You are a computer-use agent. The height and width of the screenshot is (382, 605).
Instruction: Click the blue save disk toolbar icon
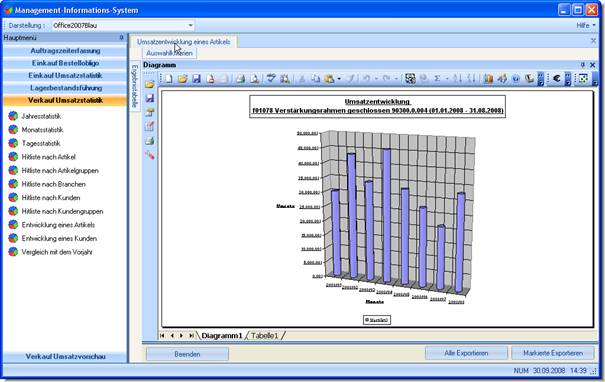[196, 79]
